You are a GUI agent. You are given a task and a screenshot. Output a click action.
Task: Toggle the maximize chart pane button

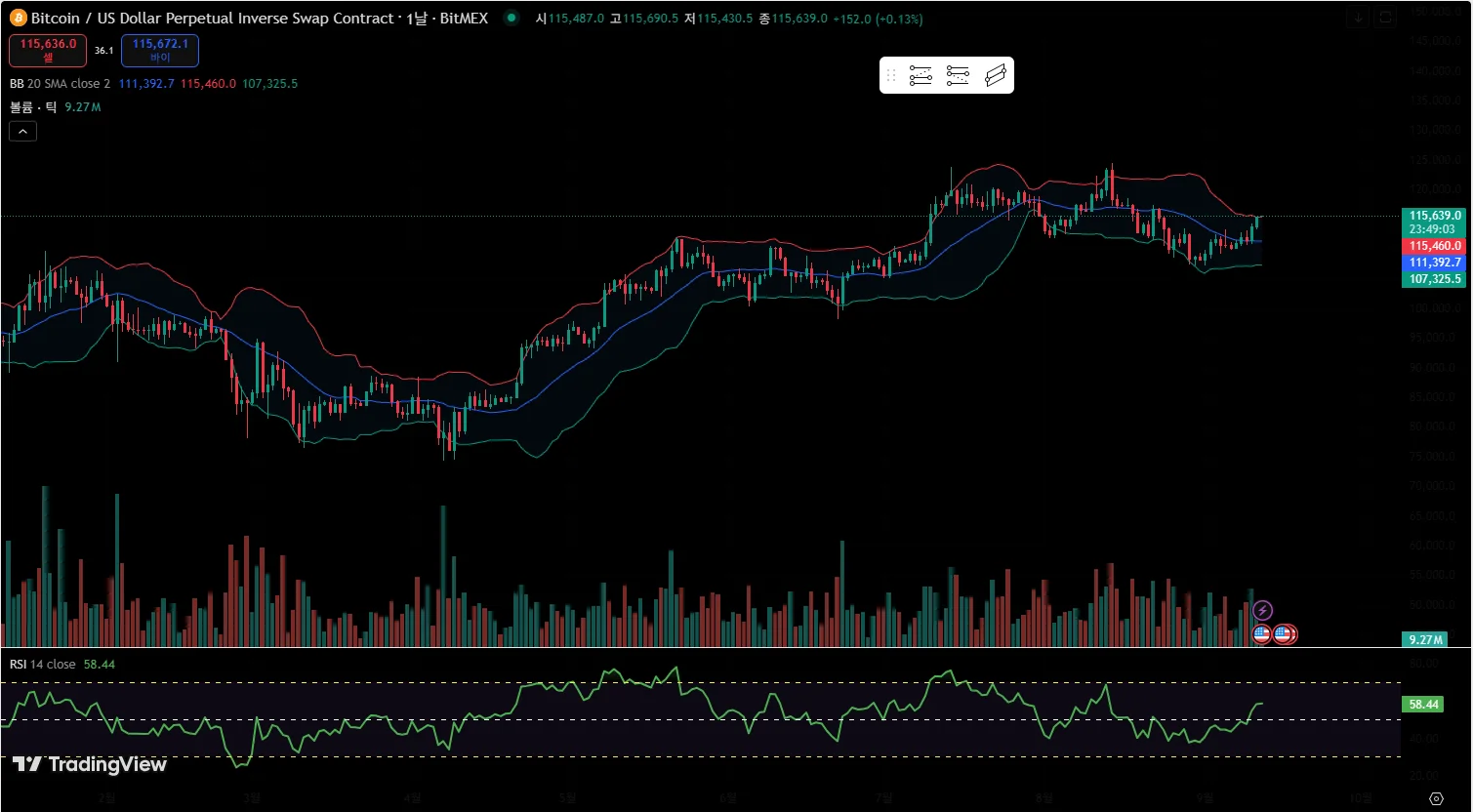click(x=1385, y=18)
